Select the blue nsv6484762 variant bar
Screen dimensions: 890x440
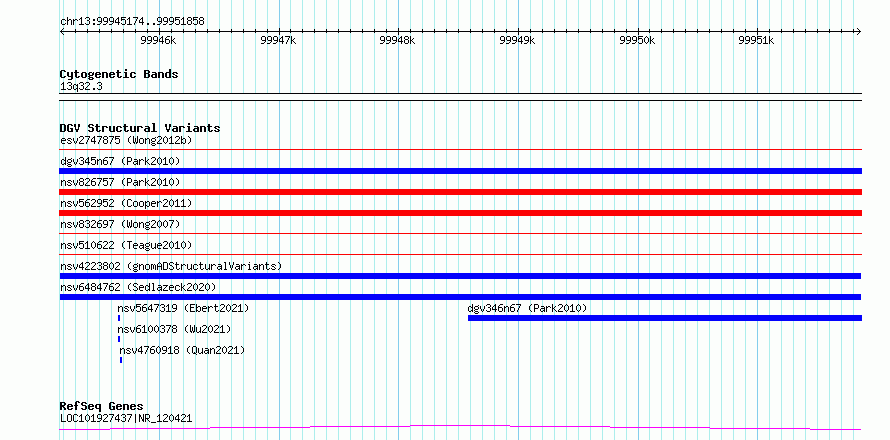[x=460, y=297]
